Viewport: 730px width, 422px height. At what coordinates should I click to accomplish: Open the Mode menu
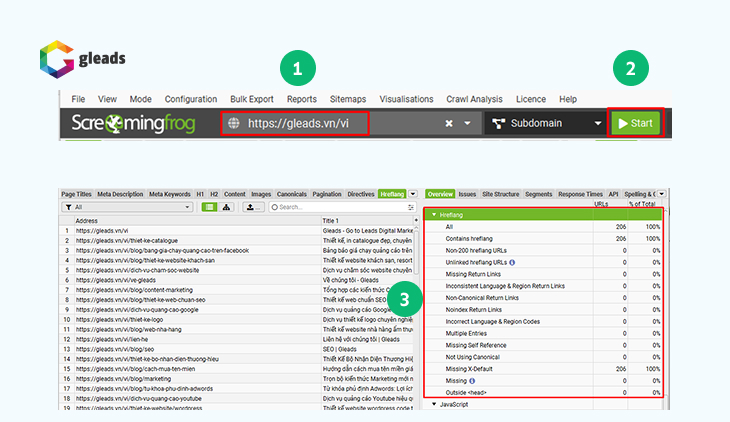tap(141, 99)
